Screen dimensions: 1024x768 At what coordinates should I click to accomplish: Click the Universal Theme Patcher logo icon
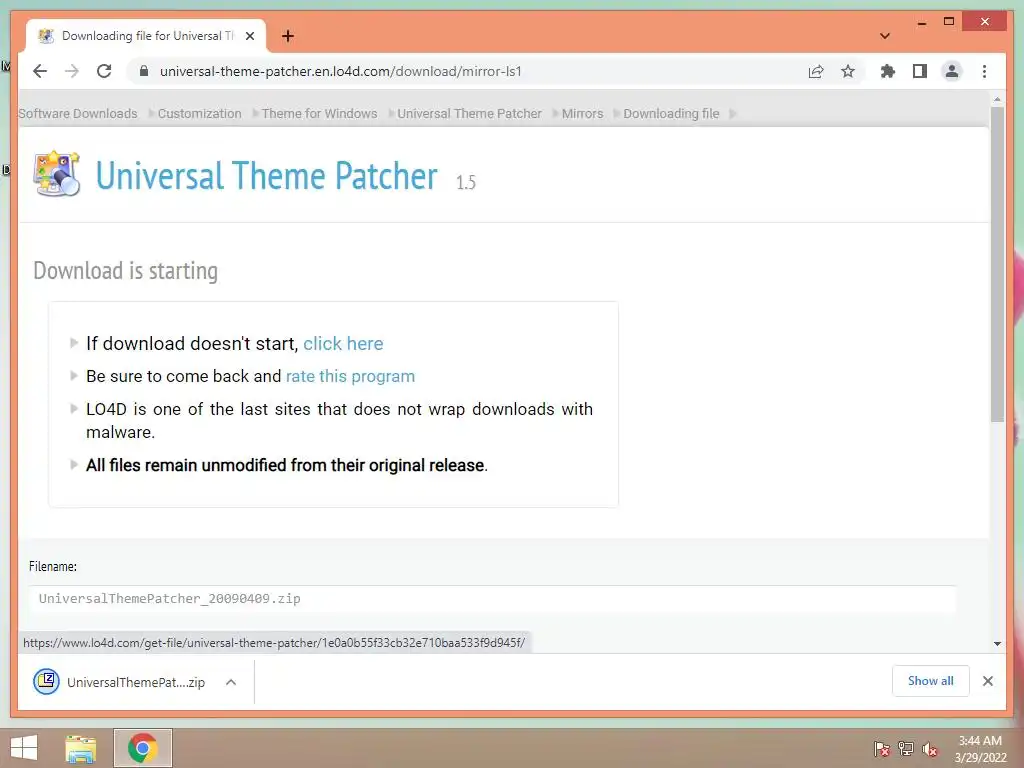point(57,174)
